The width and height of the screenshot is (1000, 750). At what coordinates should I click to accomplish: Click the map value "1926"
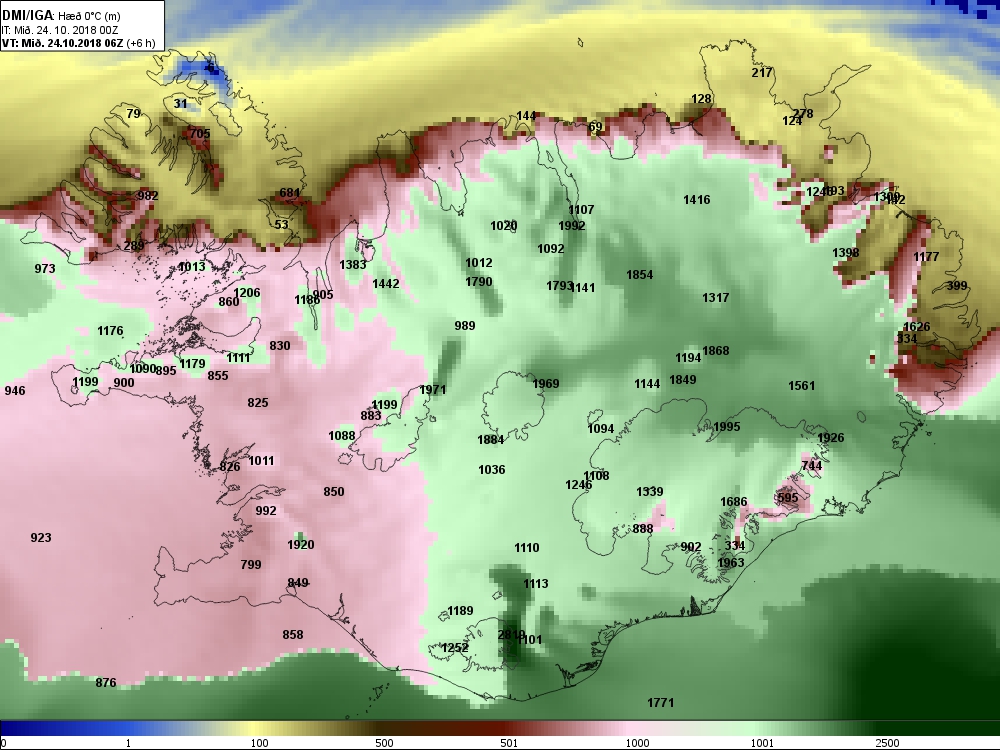click(830, 438)
